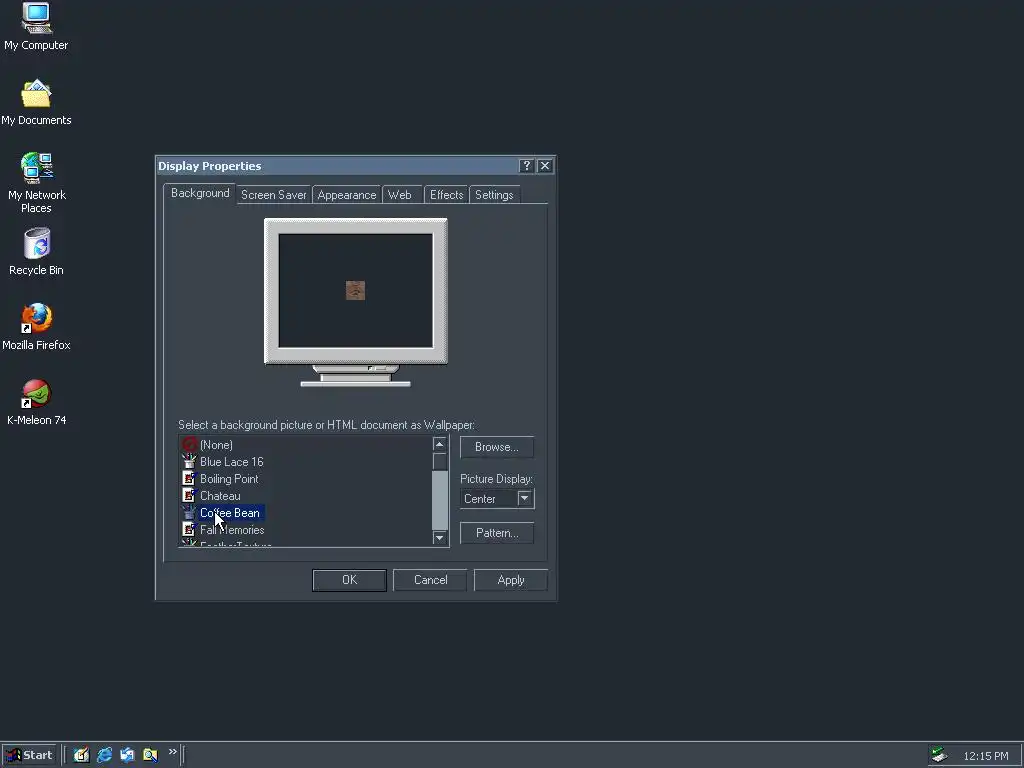Switch to the Background tab
1024x768 pixels.
(x=200, y=193)
